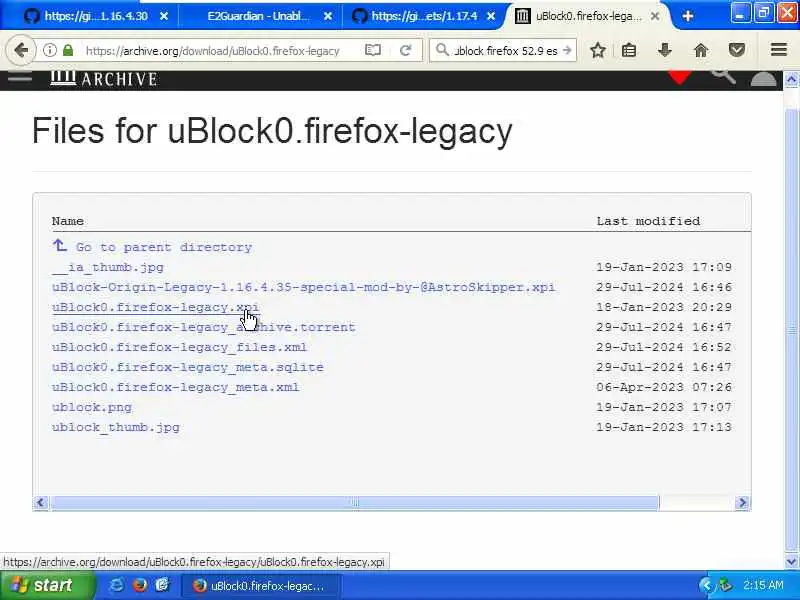800x600 pixels.
Task: Submit search with the arrow button
Action: point(567,50)
